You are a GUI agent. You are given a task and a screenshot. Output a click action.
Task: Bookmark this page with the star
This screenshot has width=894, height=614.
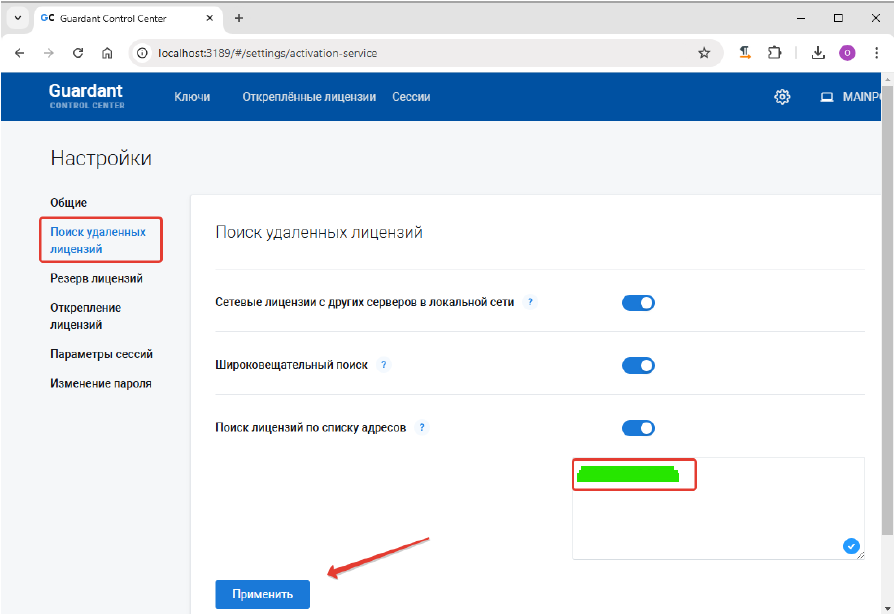[704, 53]
